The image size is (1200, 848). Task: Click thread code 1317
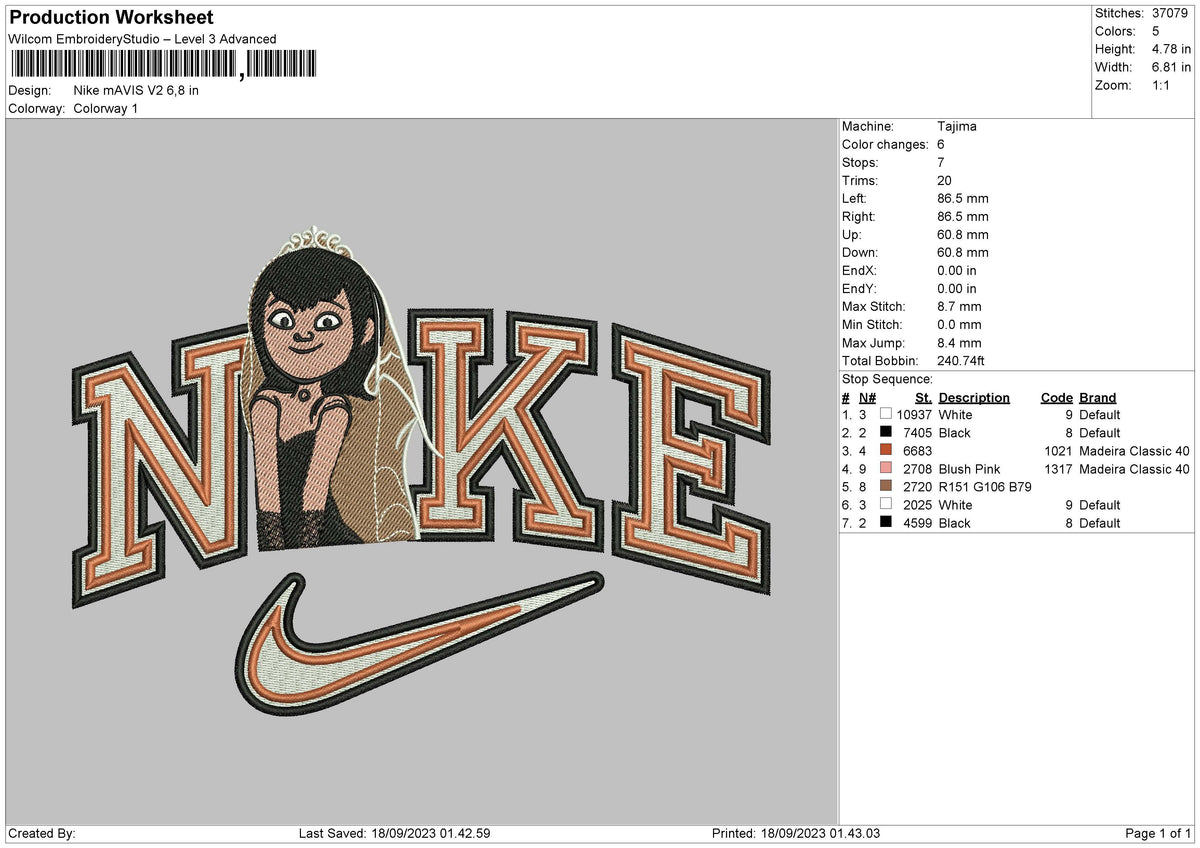(x=1057, y=469)
